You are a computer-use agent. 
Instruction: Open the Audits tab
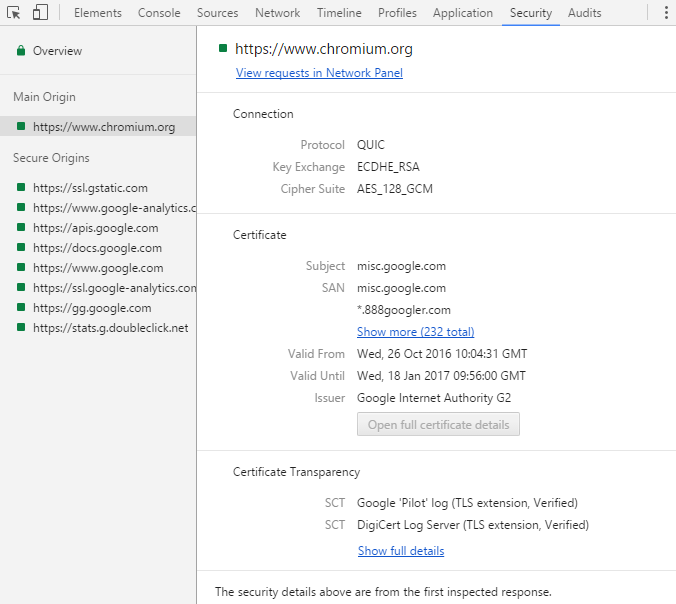[x=584, y=13]
